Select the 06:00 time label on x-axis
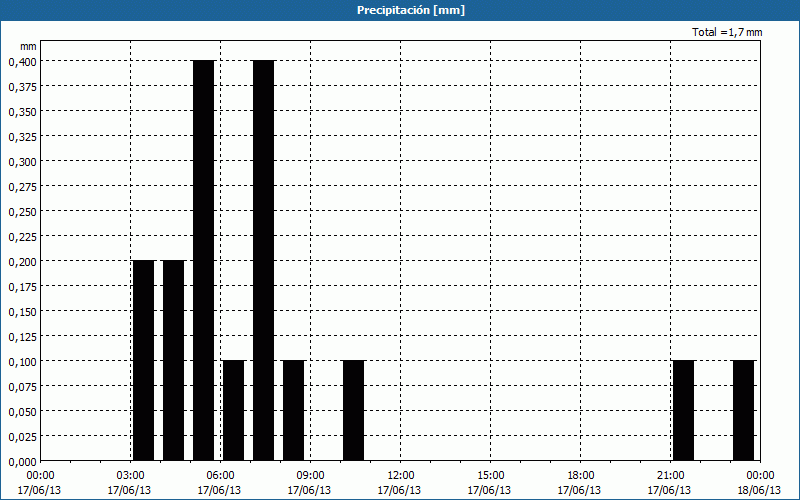This screenshot has height=500, width=800. 220,476
